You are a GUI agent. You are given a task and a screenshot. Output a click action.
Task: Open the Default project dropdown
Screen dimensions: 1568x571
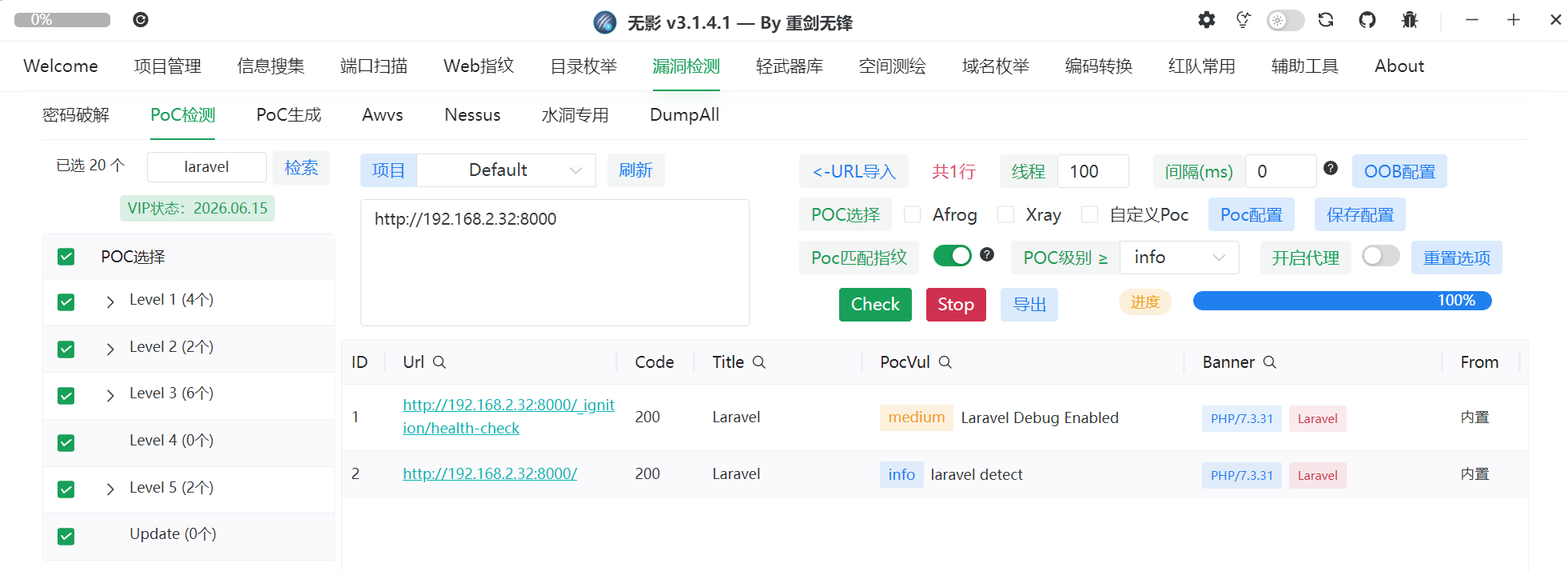click(x=507, y=170)
